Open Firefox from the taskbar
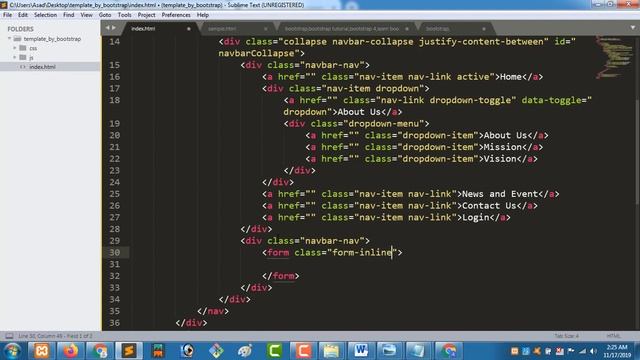 coord(70,351)
